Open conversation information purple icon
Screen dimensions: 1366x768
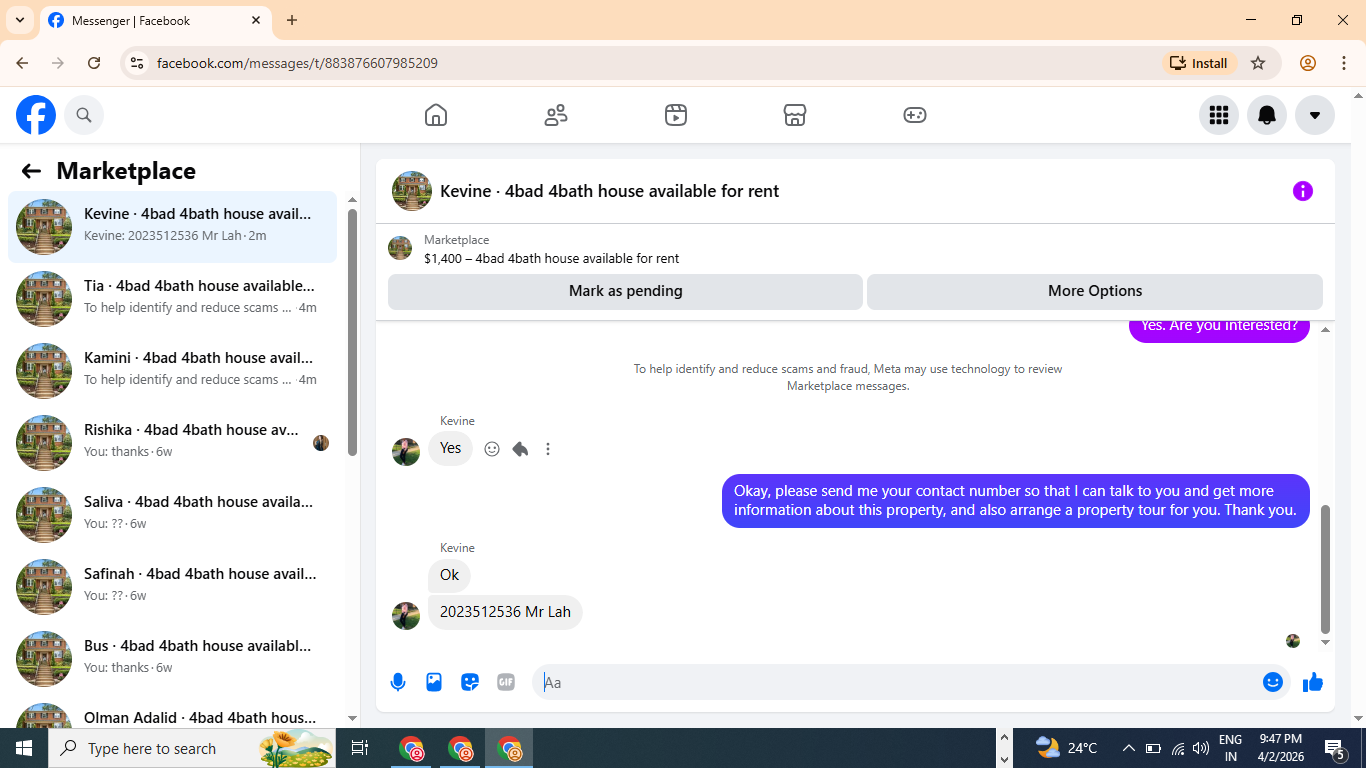(1303, 191)
